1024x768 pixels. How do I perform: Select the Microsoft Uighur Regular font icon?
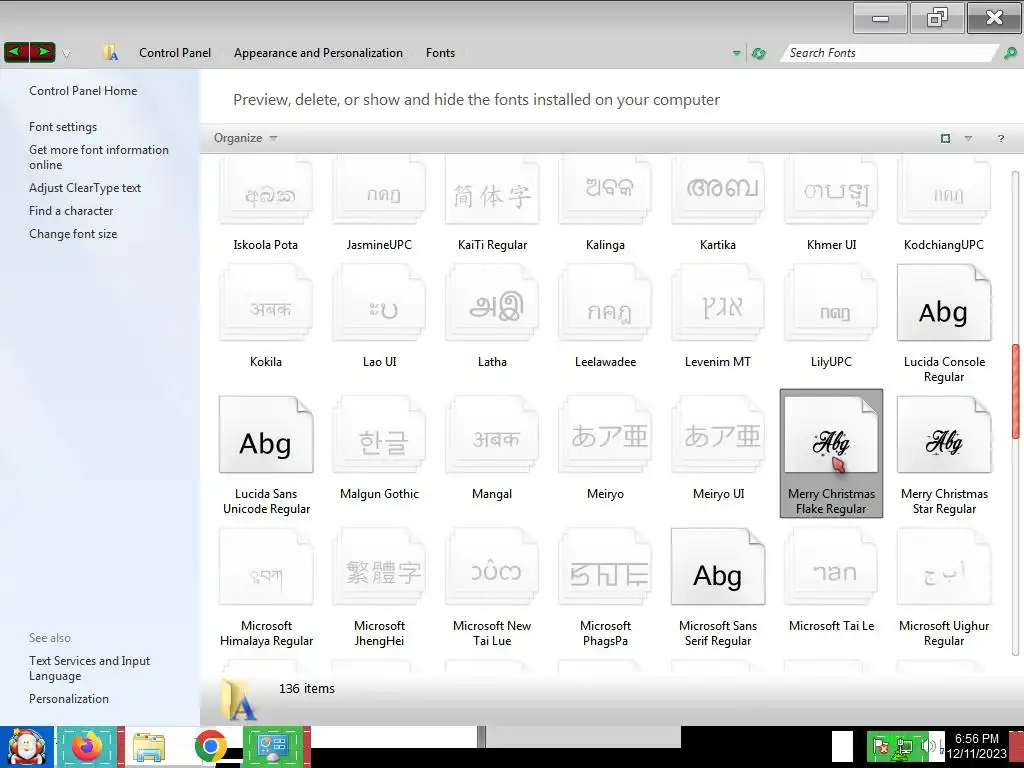point(944,567)
